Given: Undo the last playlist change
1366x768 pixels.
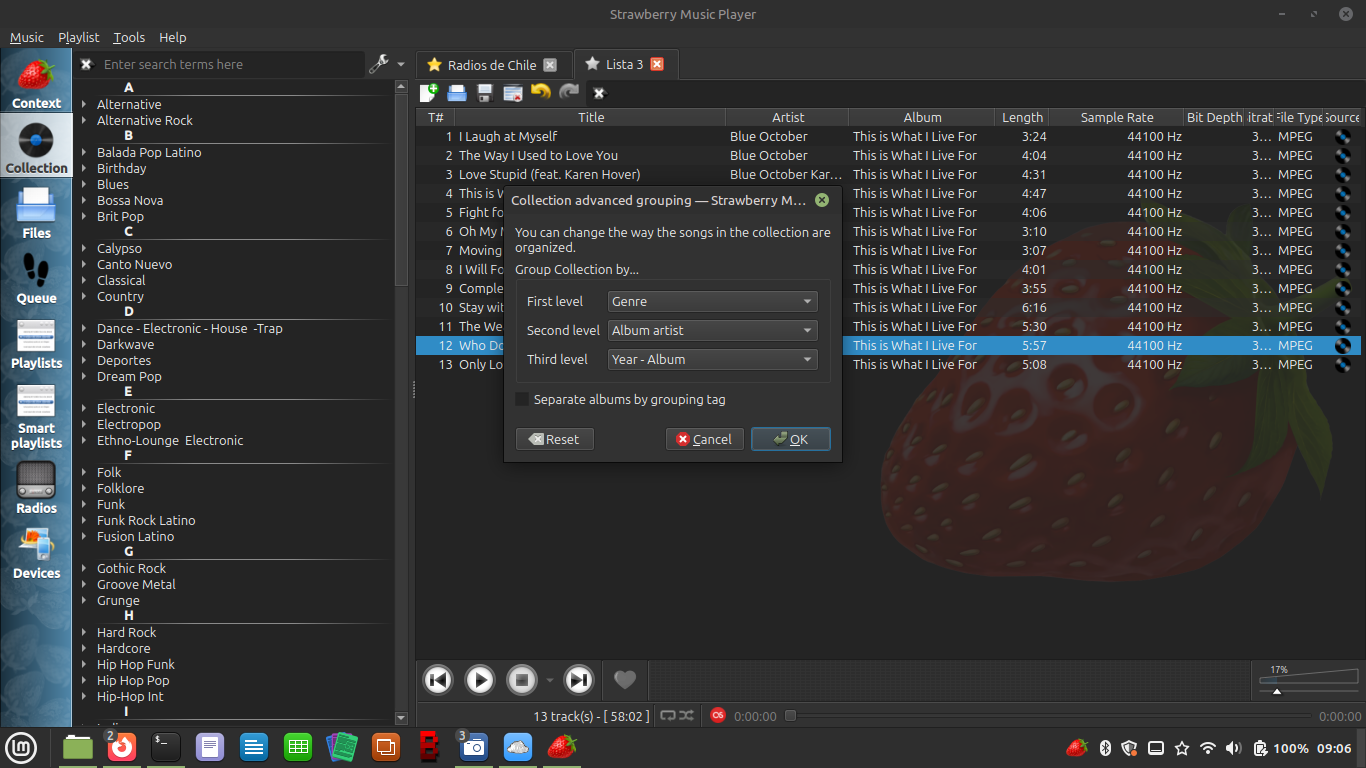Looking at the screenshot, I should click(541, 93).
